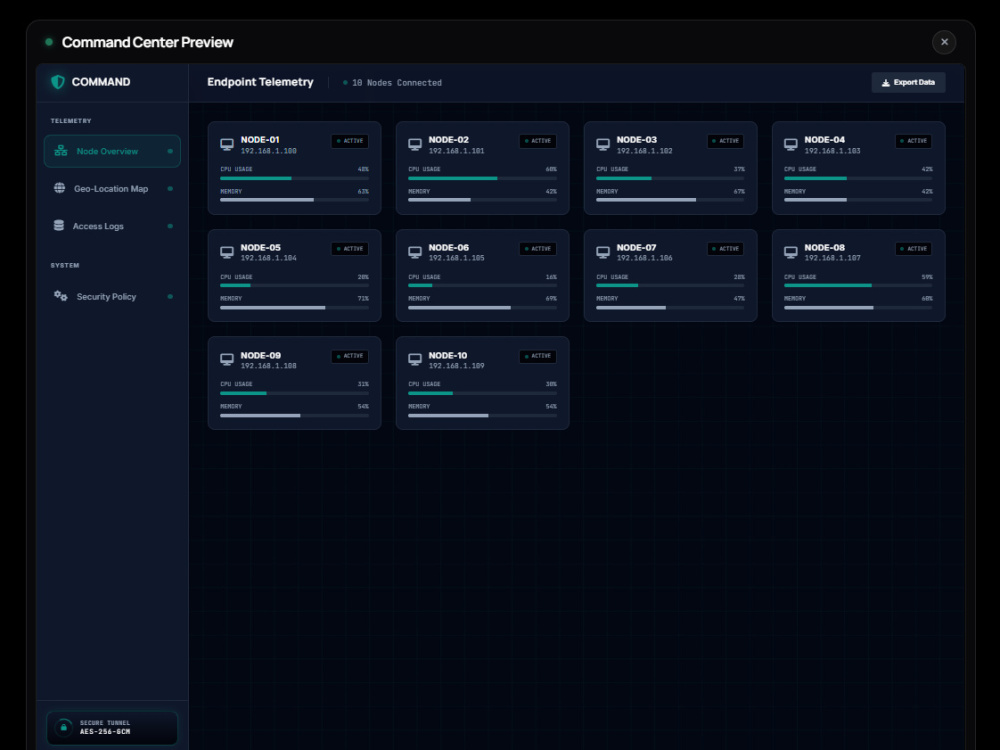Click NODE-02 monitor icon

coord(415,145)
